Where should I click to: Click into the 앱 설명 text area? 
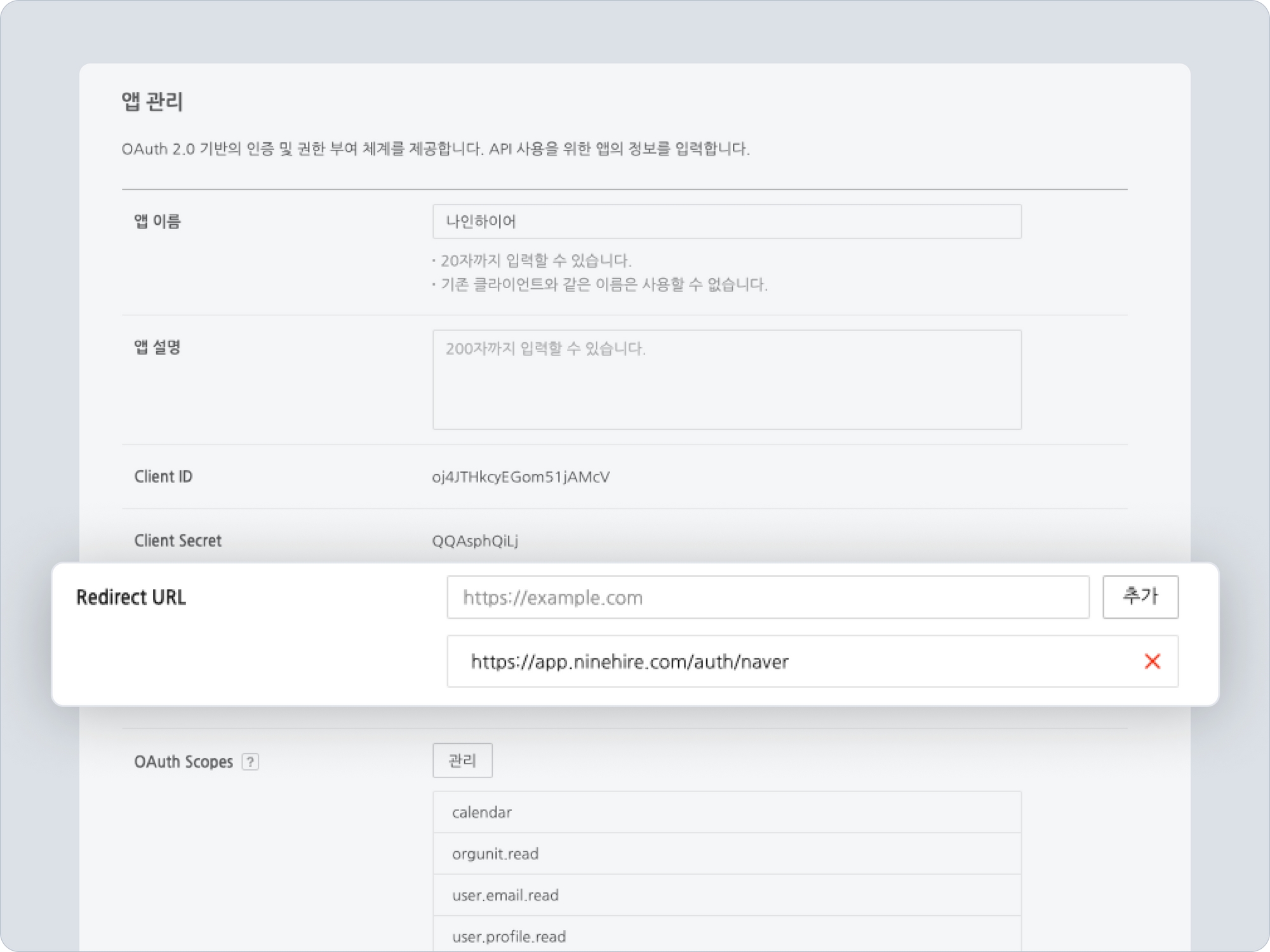(726, 380)
